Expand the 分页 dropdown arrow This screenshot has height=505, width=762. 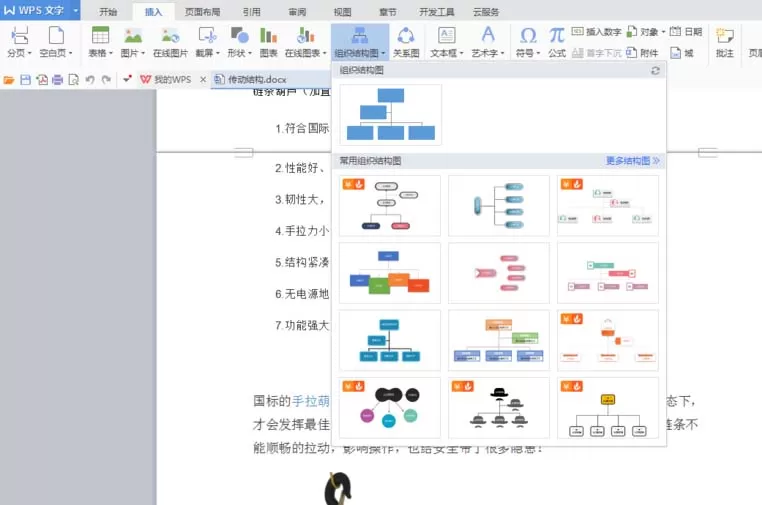tap(30, 53)
